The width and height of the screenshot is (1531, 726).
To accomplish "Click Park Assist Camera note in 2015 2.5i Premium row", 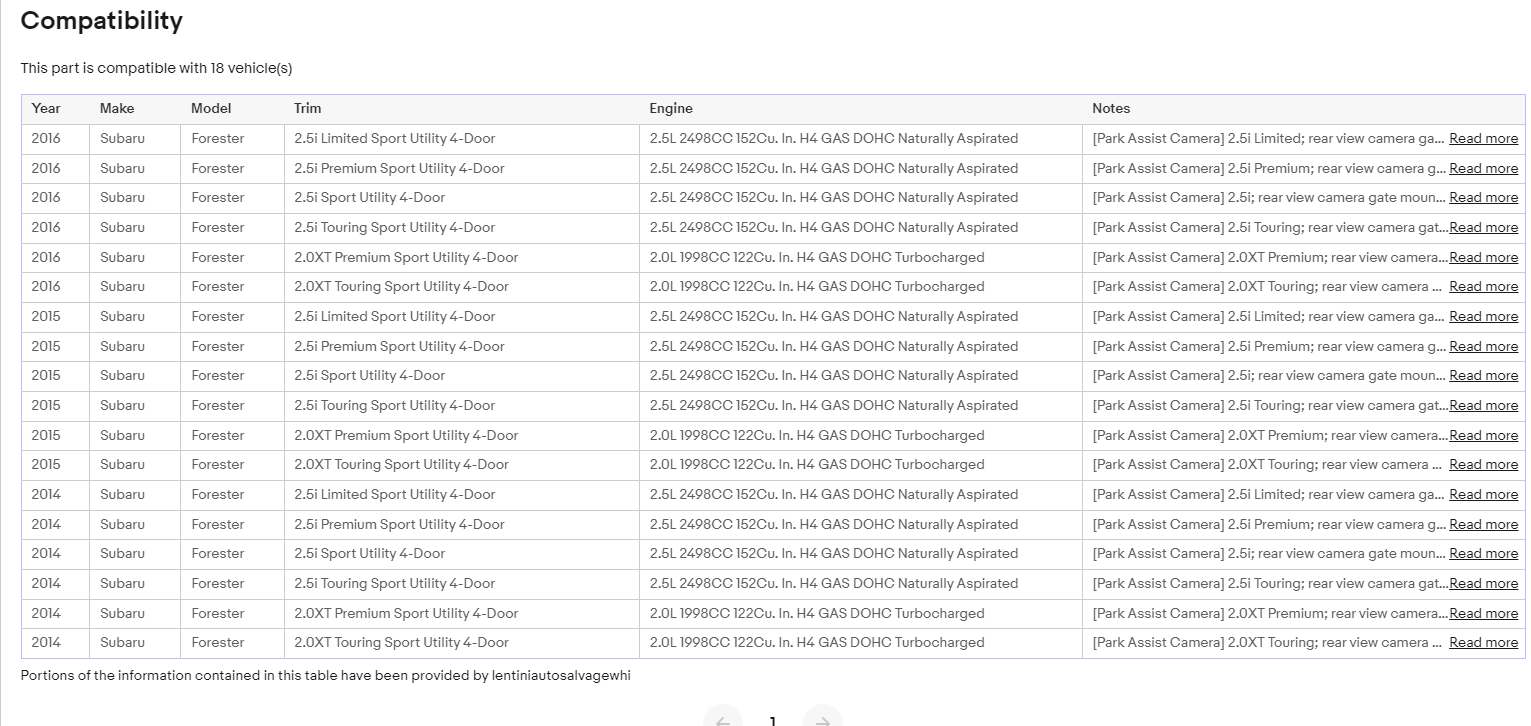I will tap(1270, 346).
